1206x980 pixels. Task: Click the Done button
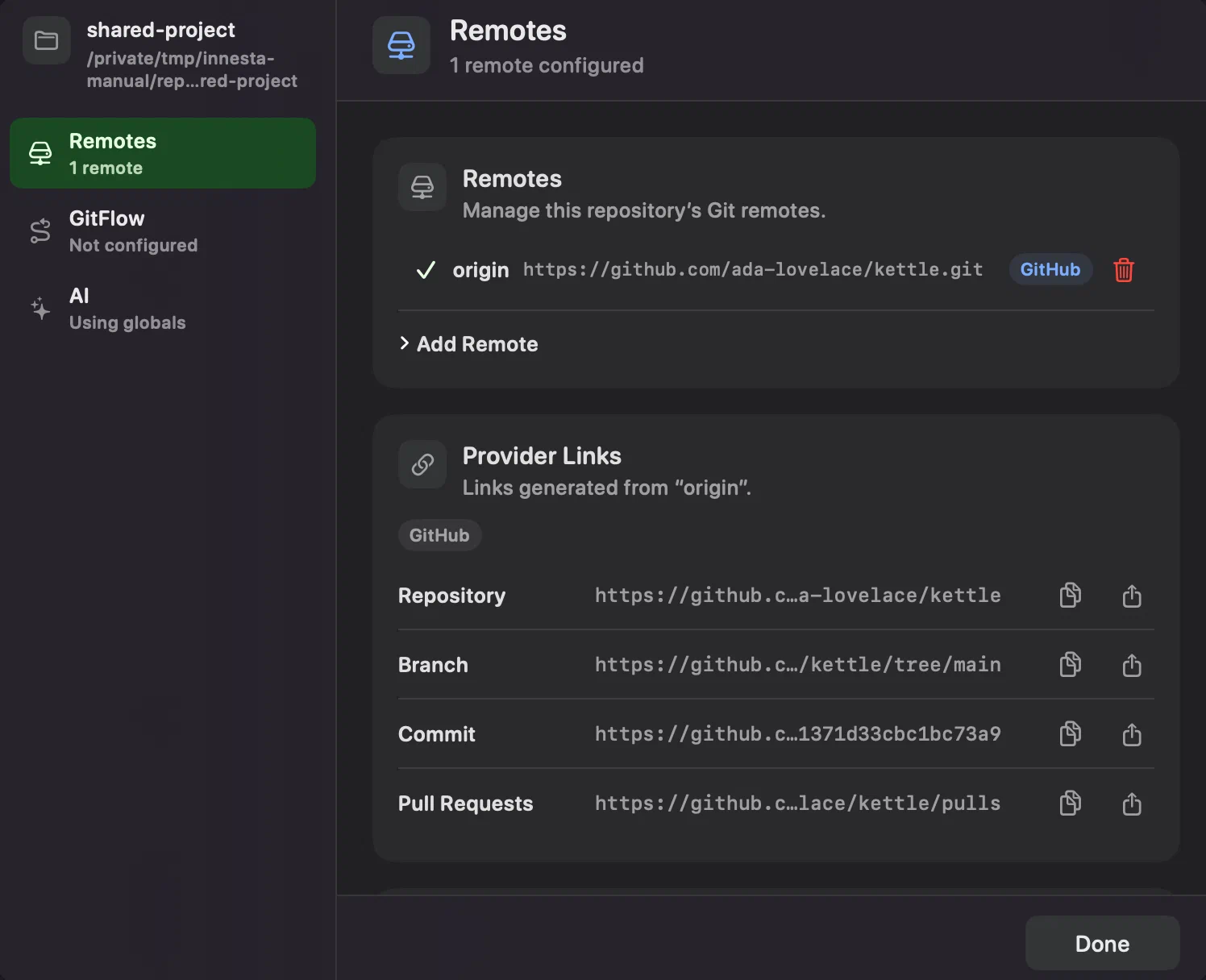tap(1102, 943)
